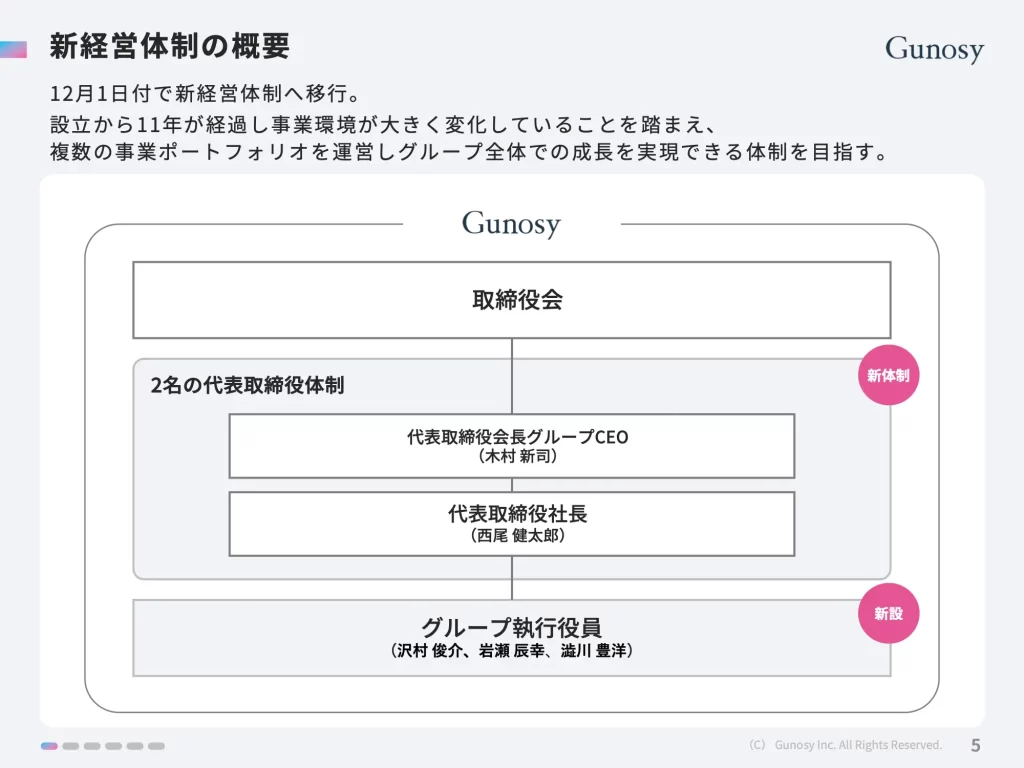Viewport: 1024px width, 768px height.
Task: Click the slide title 新経営体制の概要
Action: [x=170, y=46]
